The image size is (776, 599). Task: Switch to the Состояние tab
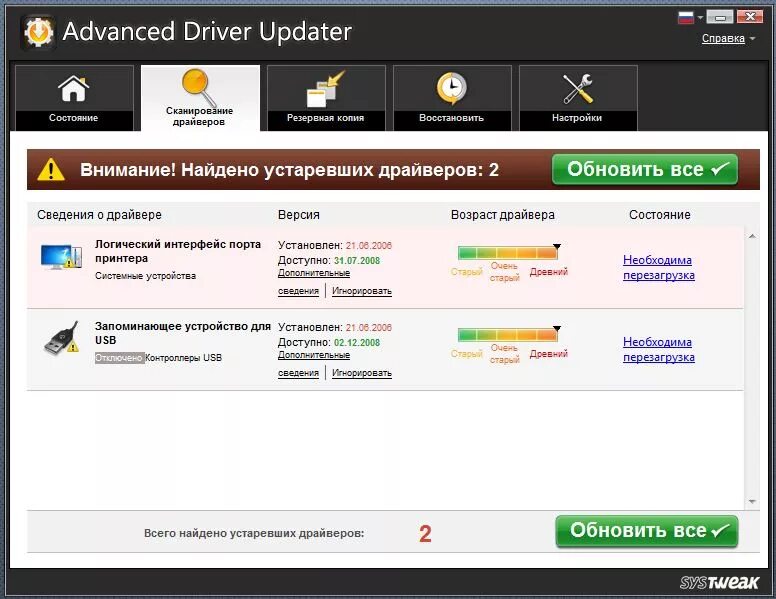(74, 98)
